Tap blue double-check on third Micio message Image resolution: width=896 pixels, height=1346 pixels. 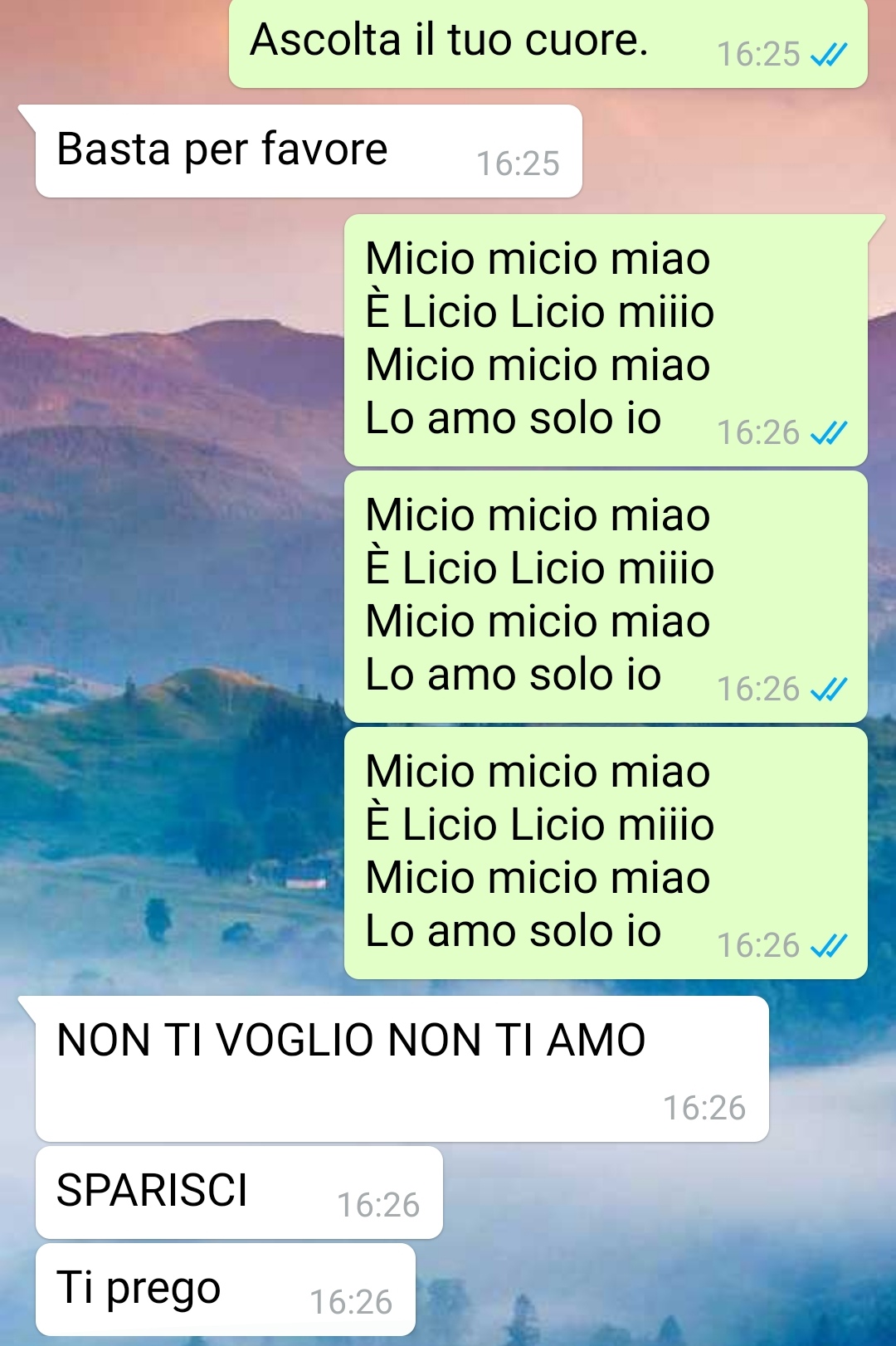pyautogui.click(x=829, y=946)
